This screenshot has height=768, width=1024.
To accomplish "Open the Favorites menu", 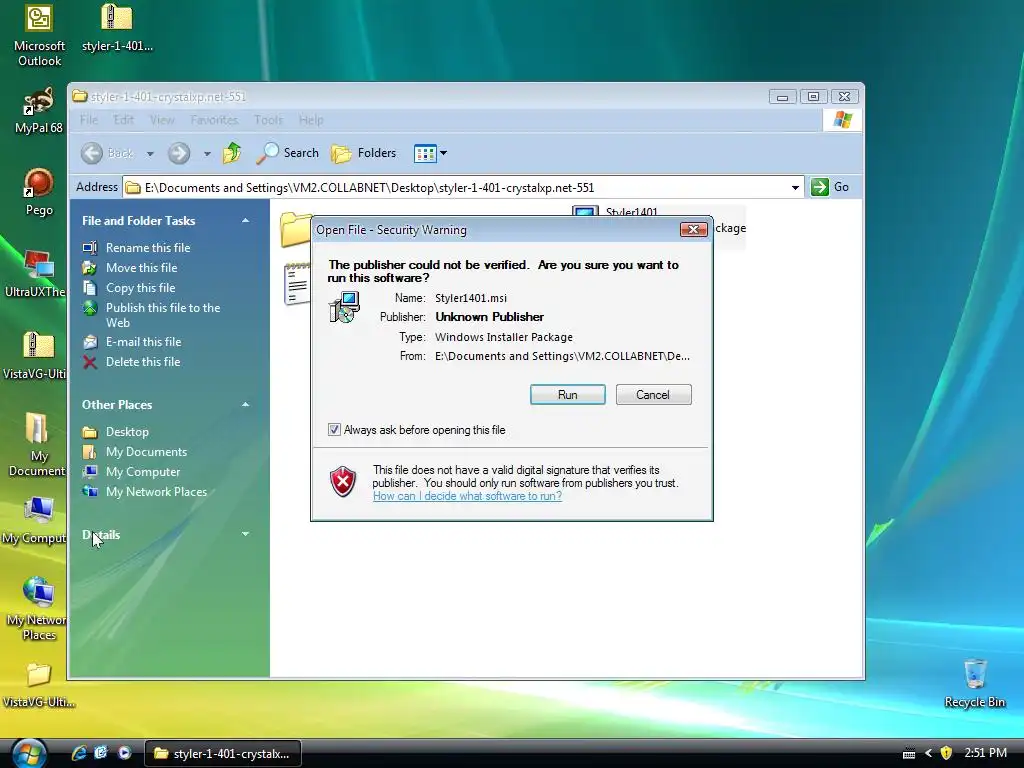I will pos(214,120).
